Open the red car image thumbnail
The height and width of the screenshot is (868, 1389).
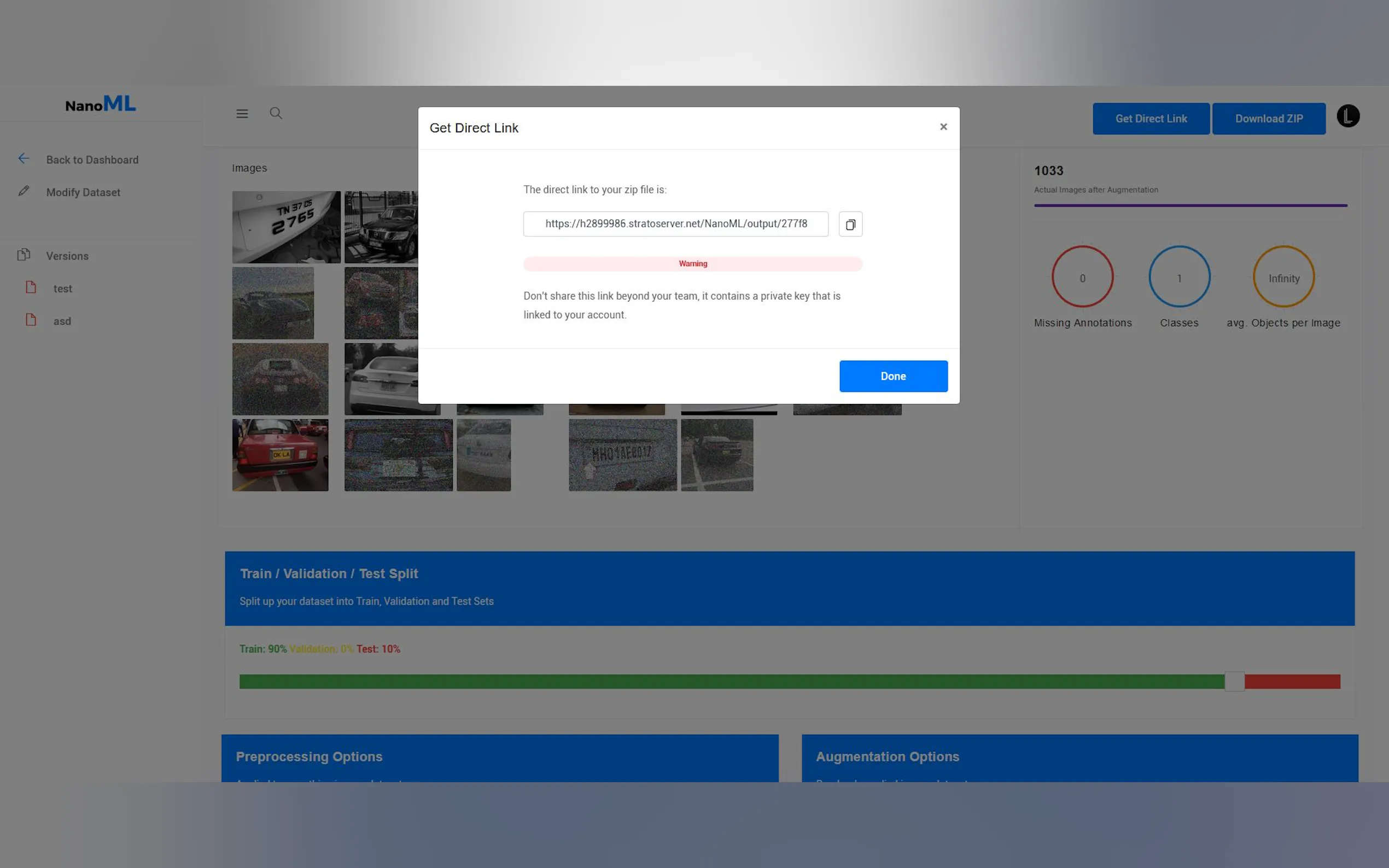click(x=280, y=455)
